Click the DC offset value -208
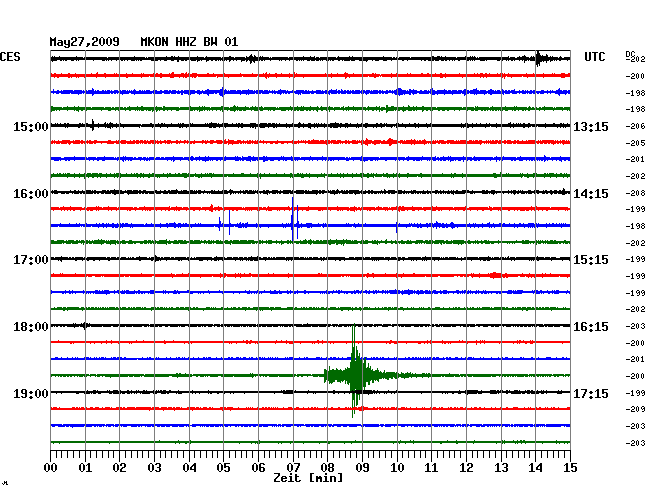 point(635,193)
